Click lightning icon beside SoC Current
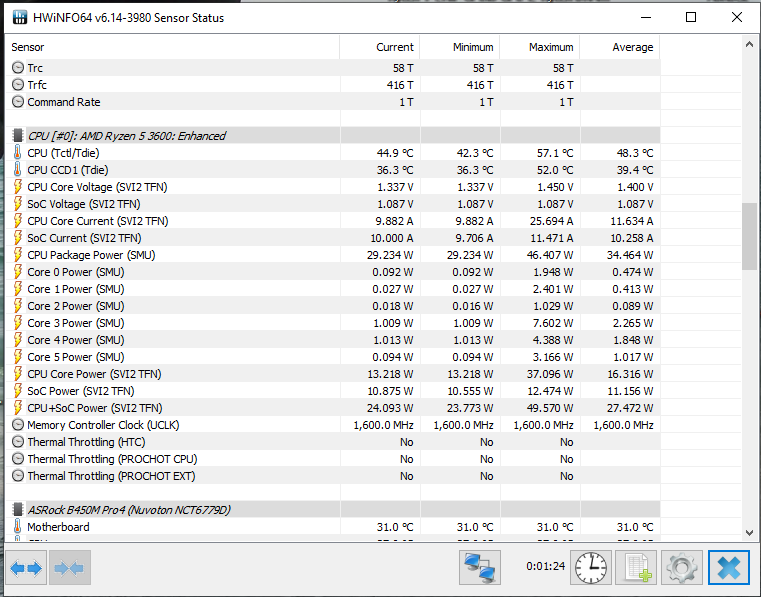761x597 pixels. point(17,238)
